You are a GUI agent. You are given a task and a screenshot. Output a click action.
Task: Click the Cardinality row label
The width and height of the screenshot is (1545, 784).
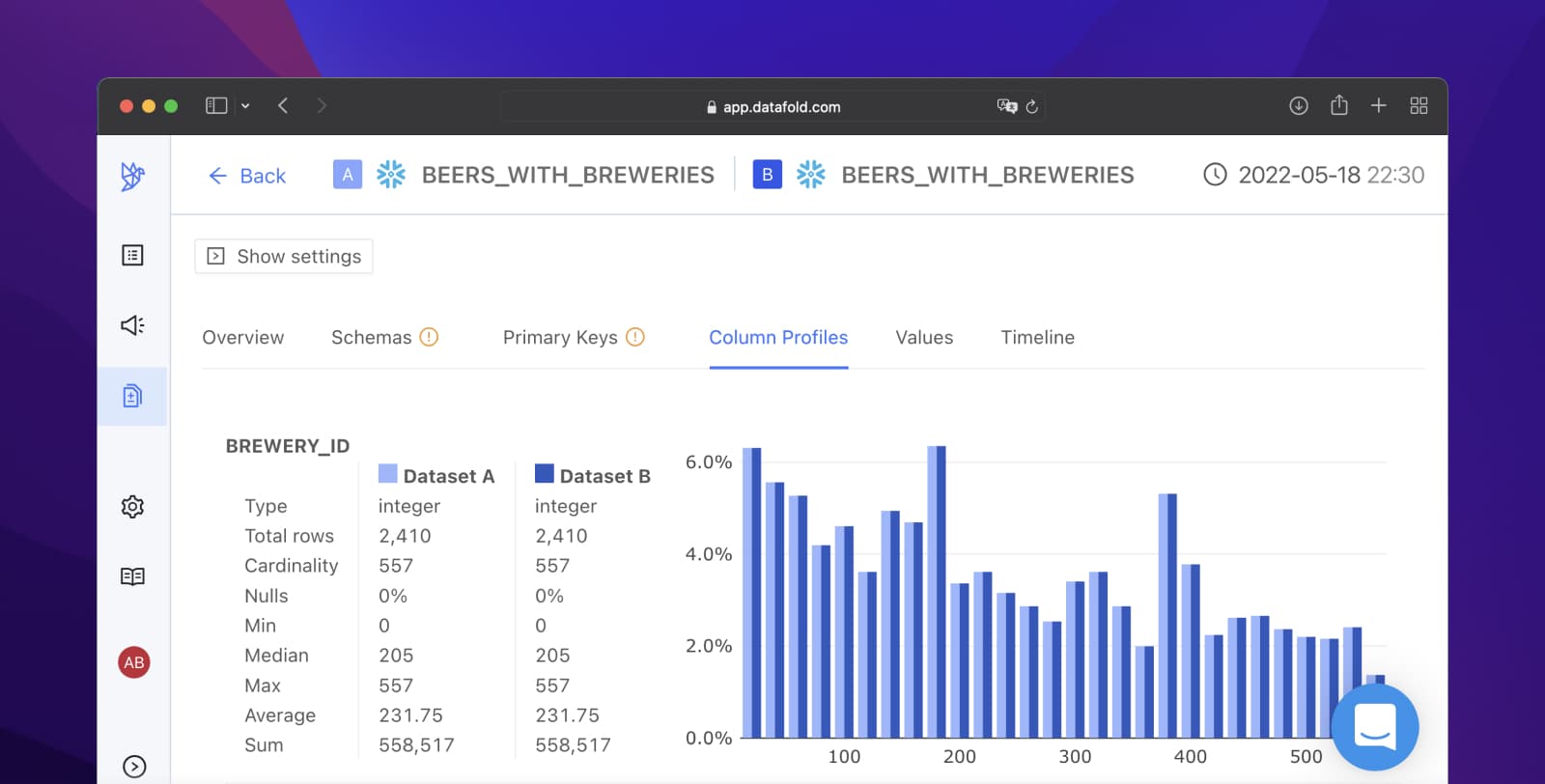(292, 566)
